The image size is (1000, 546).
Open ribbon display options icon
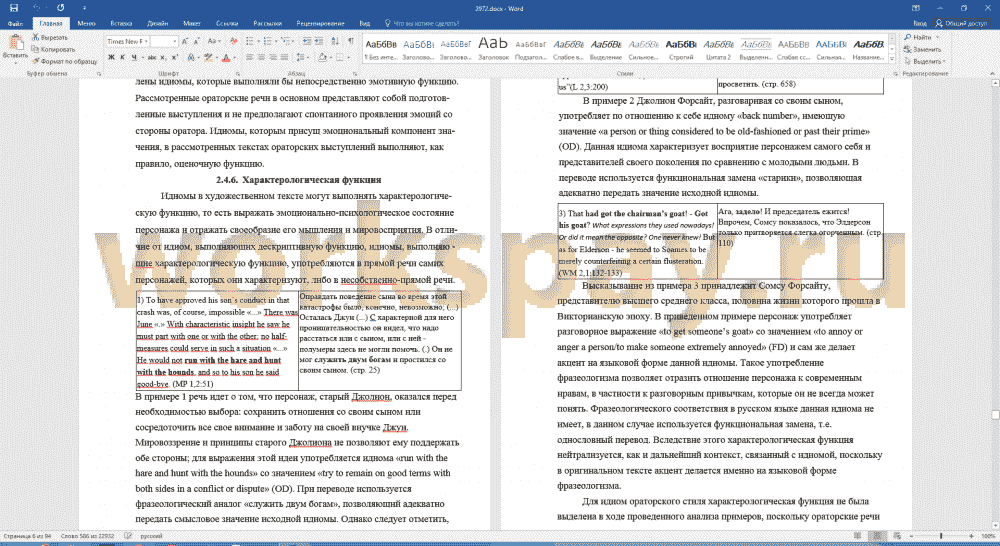[915, 8]
